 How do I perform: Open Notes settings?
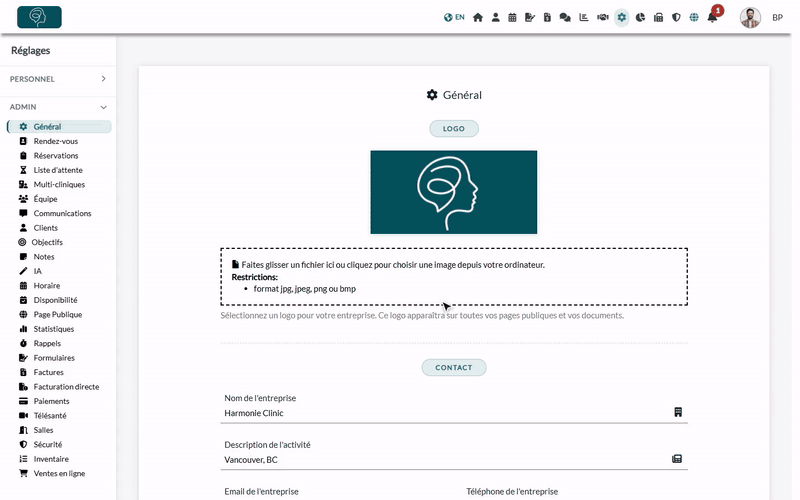click(44, 257)
